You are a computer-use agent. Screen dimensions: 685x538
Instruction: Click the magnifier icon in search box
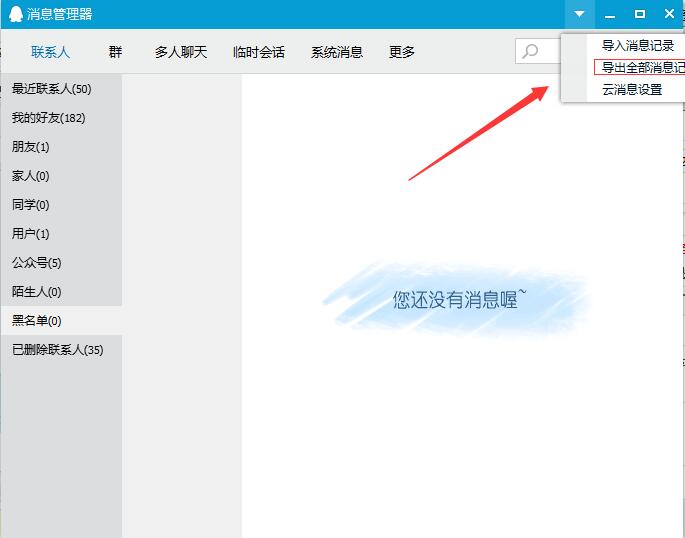(x=530, y=52)
